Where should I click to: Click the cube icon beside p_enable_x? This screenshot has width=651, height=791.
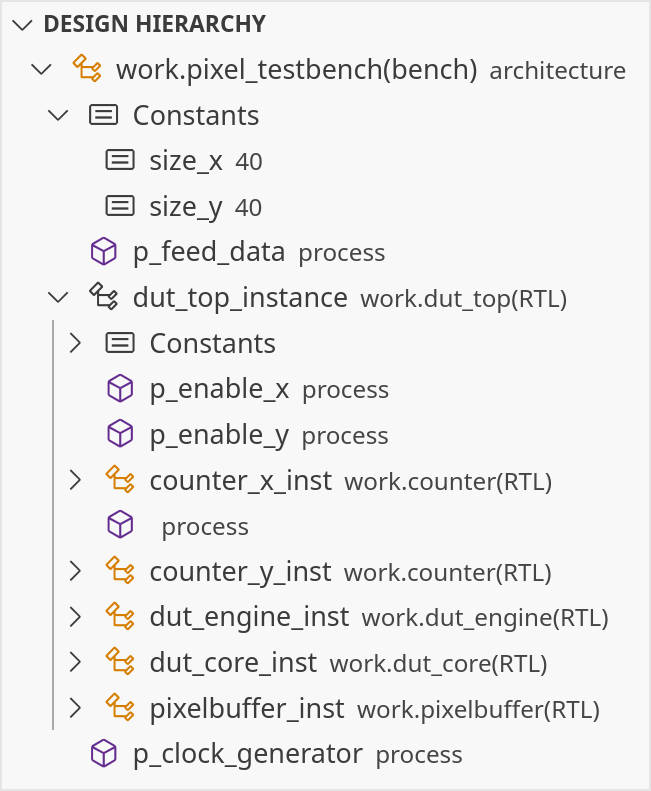coord(120,389)
